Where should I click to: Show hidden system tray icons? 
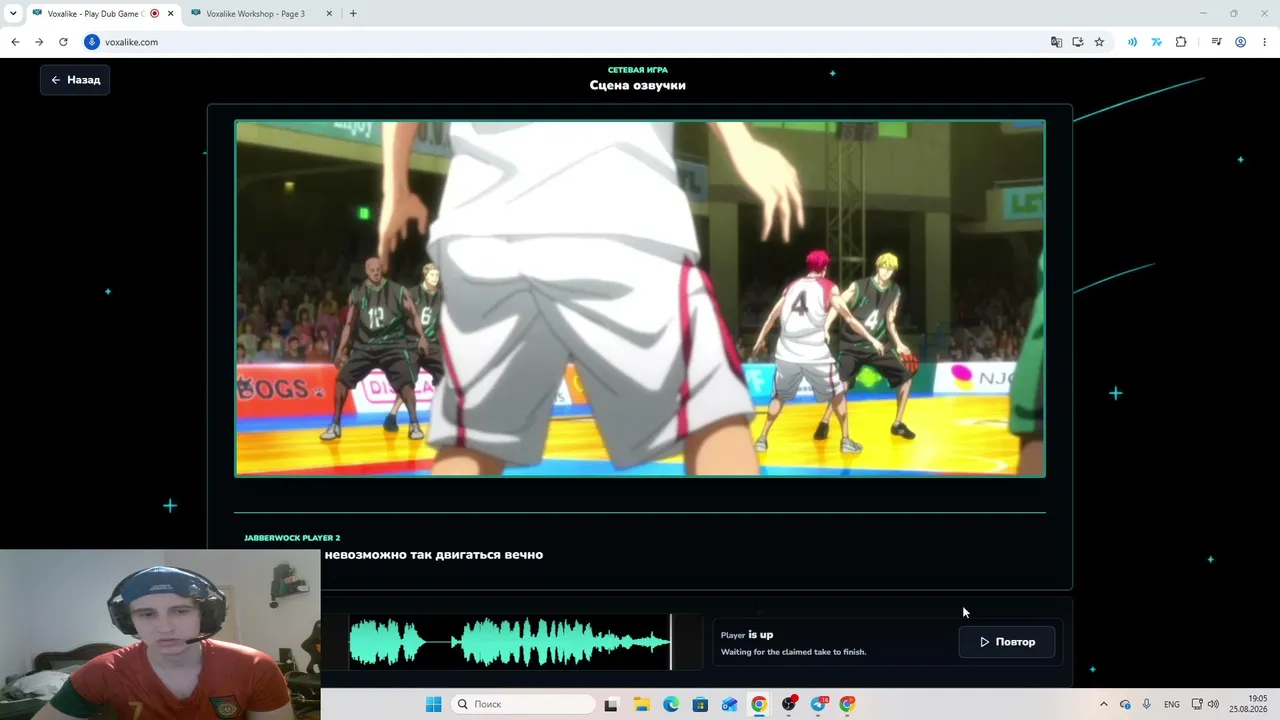(1104, 704)
